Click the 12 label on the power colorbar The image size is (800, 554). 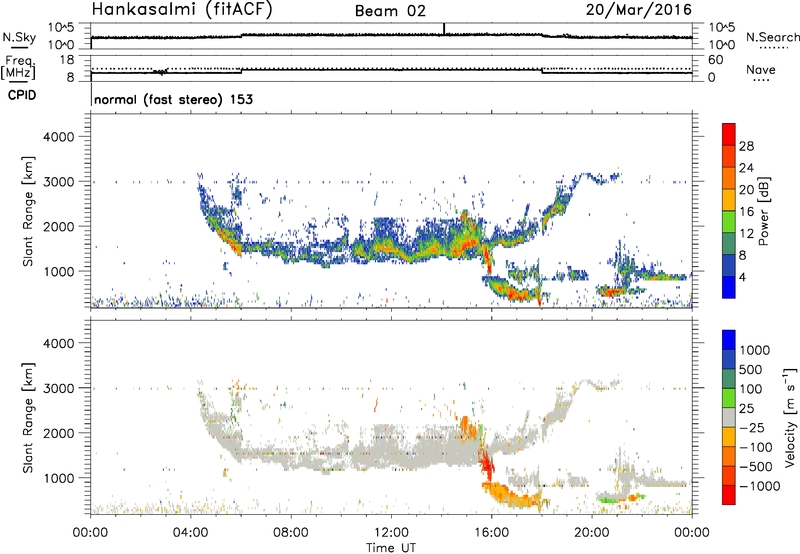(x=746, y=234)
